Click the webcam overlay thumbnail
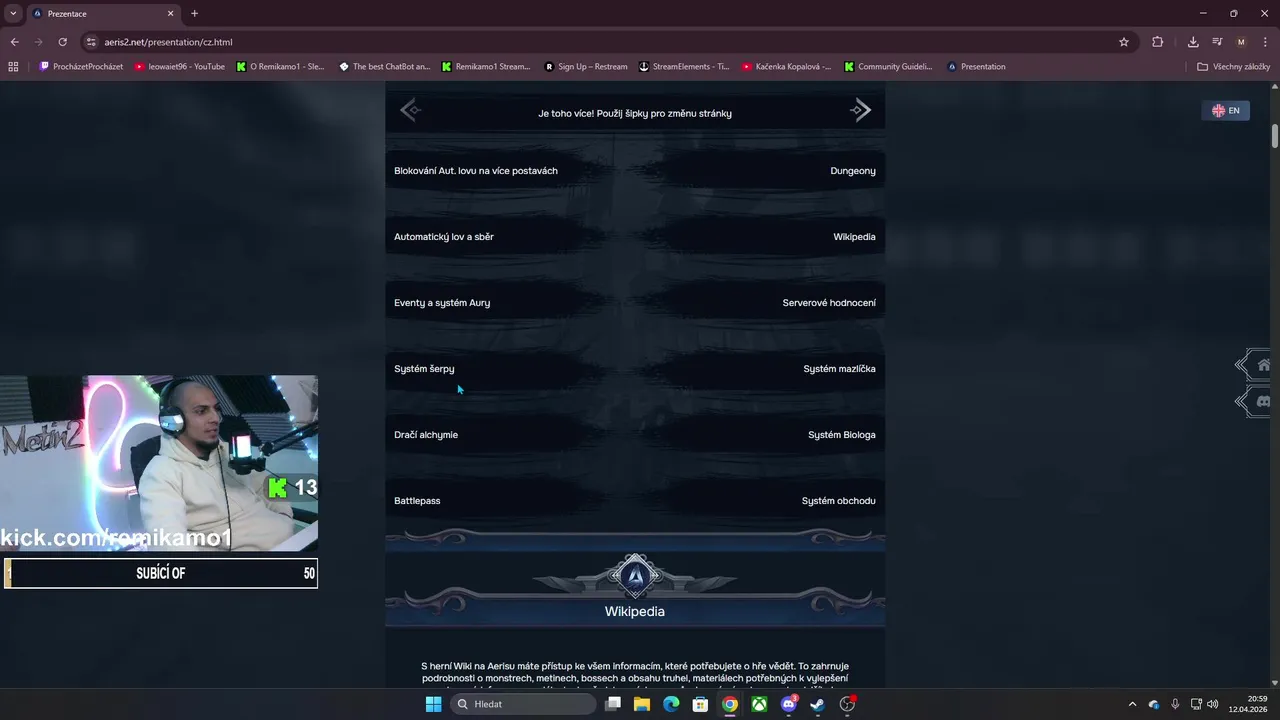 coord(159,463)
